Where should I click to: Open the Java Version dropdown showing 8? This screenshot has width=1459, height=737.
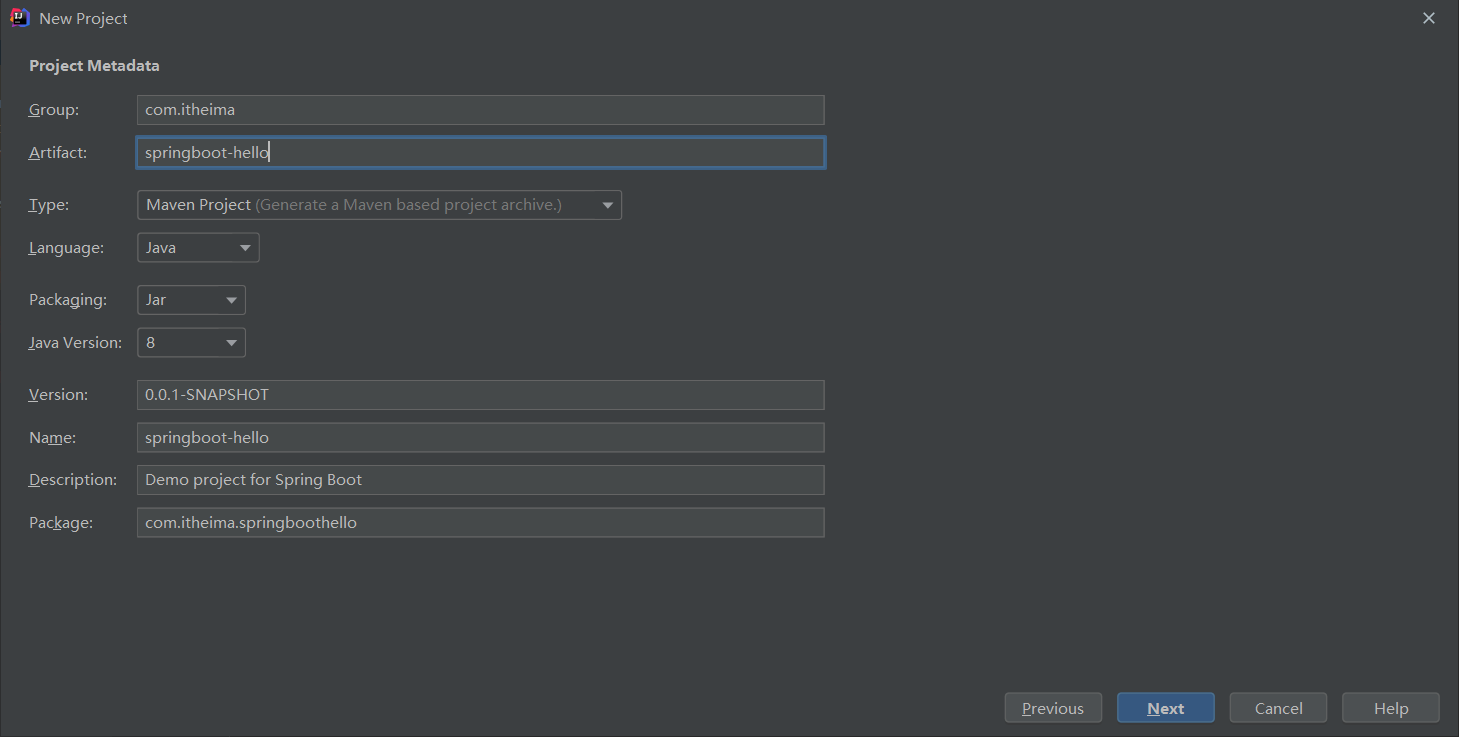tap(191, 343)
